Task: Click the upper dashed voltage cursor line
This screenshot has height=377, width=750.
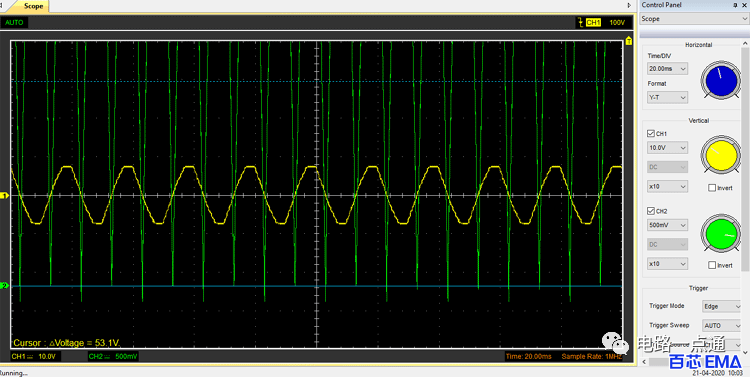Action: (x=316, y=81)
